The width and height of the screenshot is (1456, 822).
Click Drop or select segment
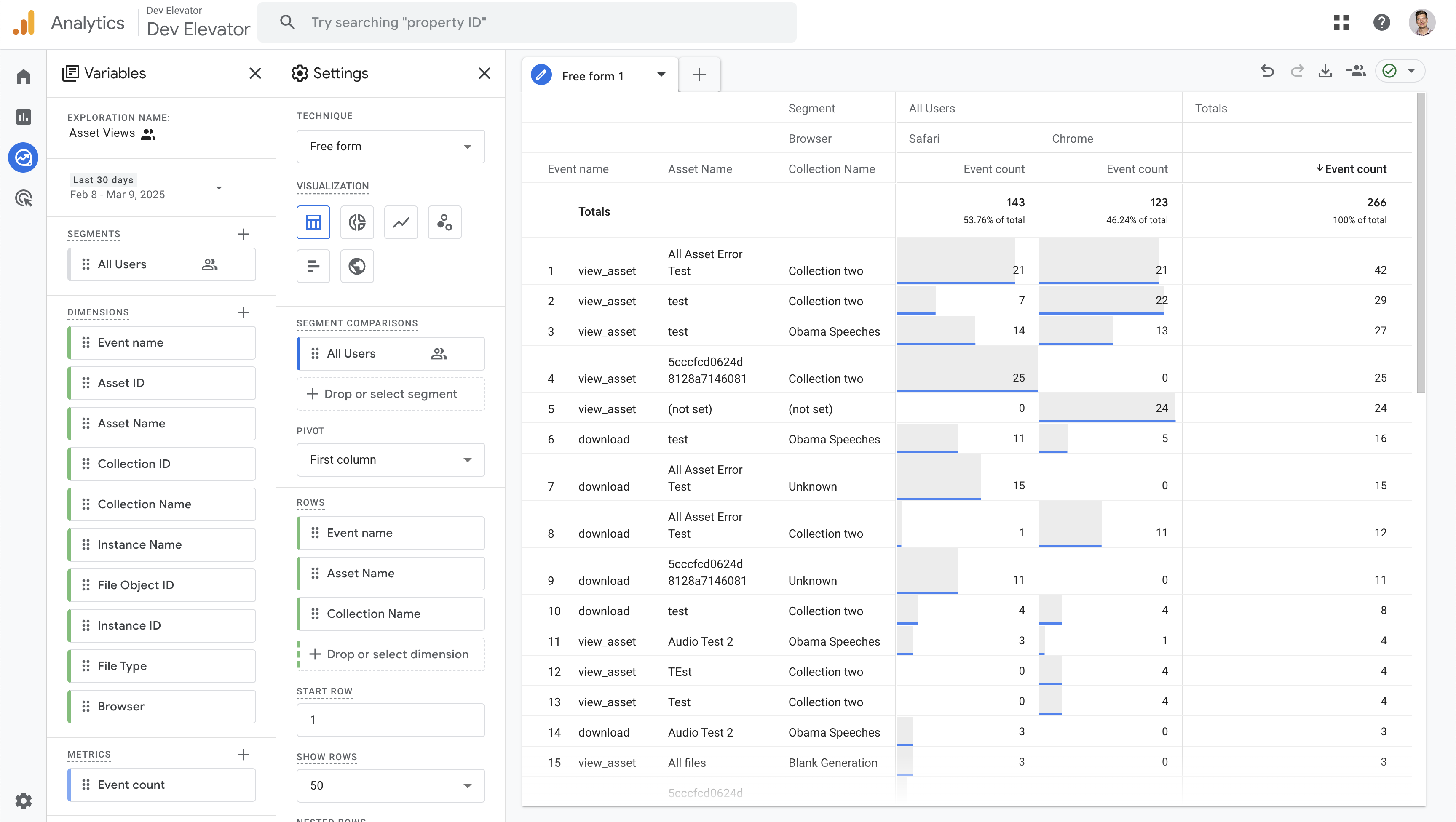391,394
